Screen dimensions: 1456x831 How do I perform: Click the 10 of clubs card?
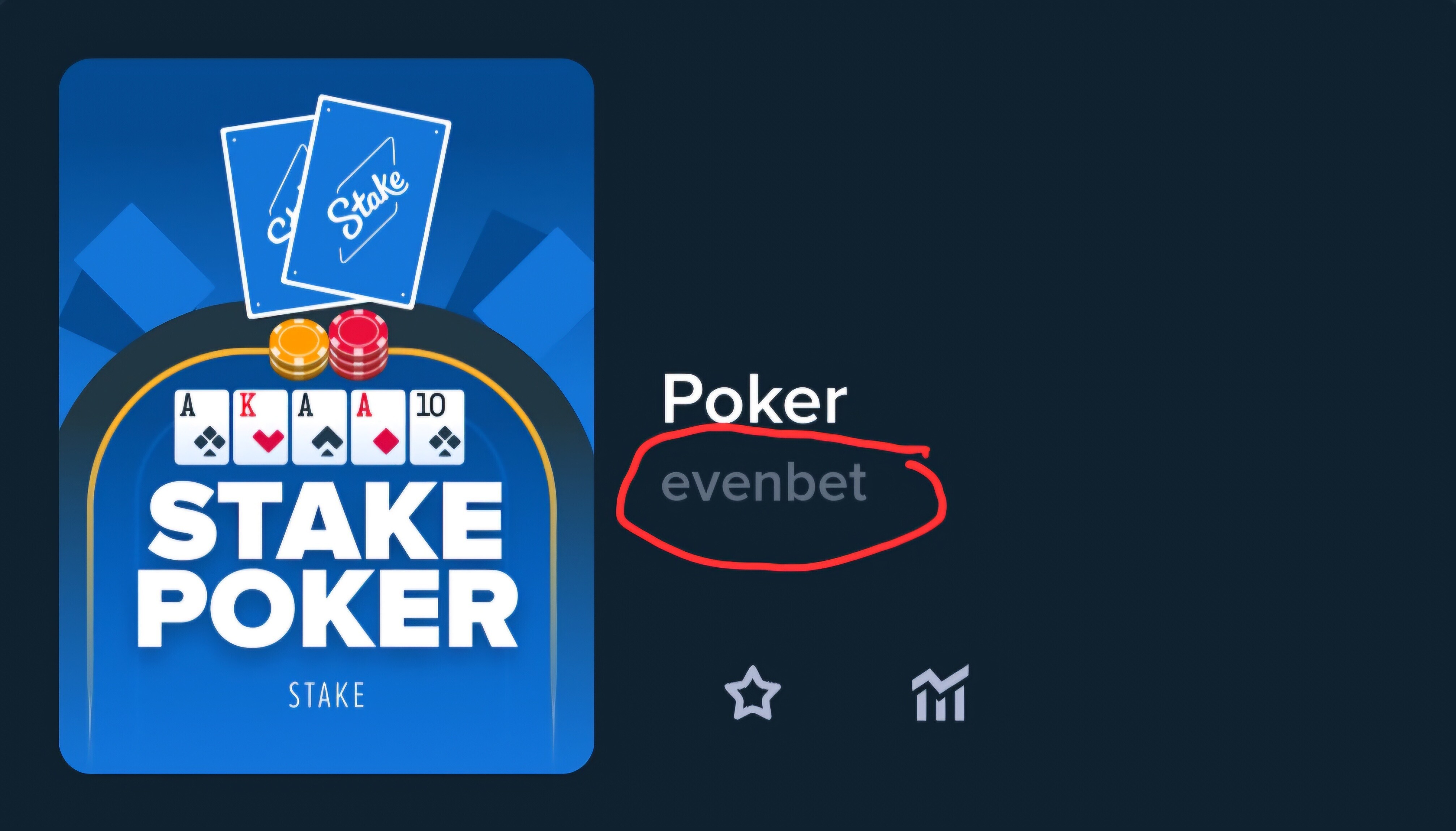[437, 427]
